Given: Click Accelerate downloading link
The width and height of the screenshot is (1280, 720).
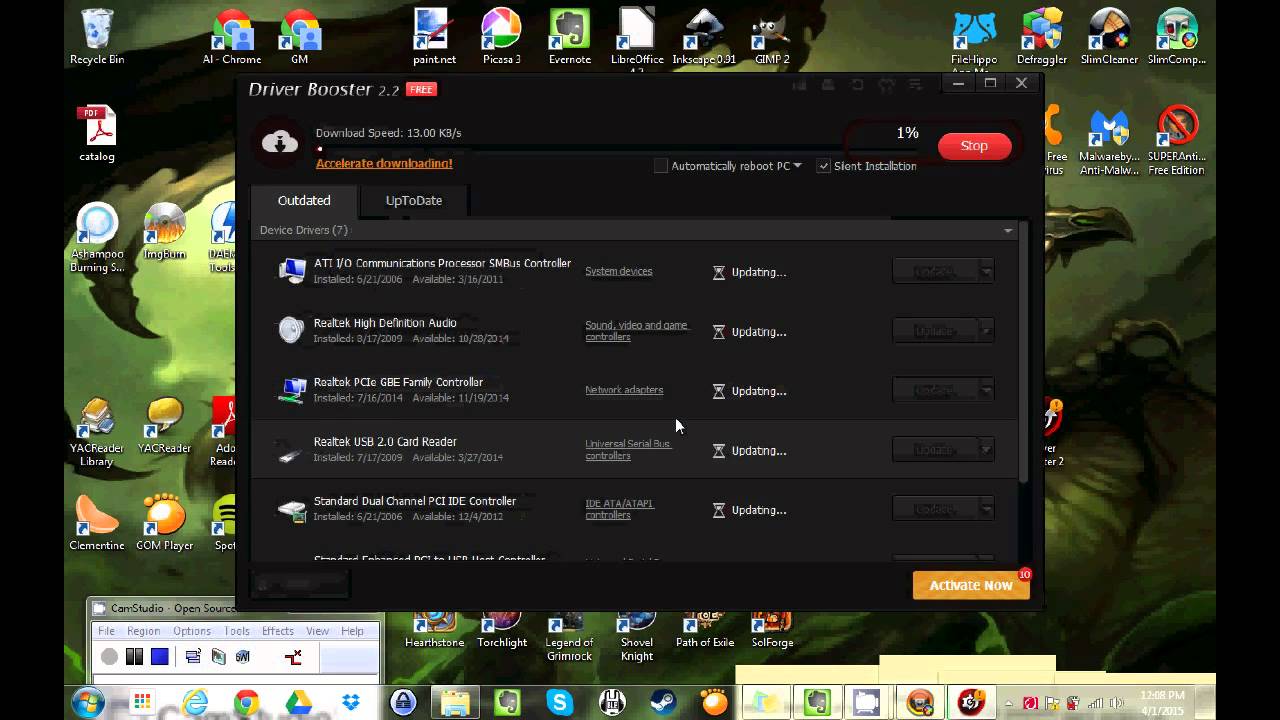Looking at the screenshot, I should [384, 163].
